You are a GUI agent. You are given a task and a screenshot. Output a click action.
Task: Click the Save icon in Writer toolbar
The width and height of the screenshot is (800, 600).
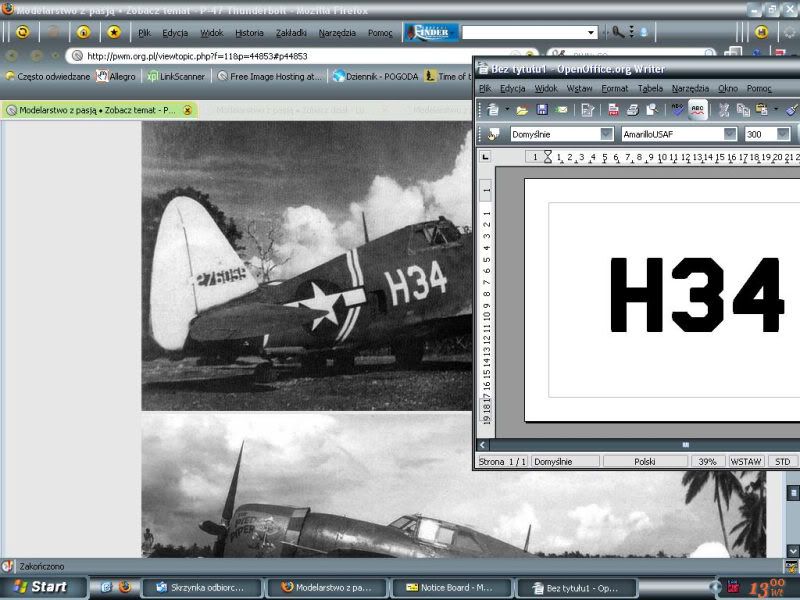pyautogui.click(x=542, y=109)
